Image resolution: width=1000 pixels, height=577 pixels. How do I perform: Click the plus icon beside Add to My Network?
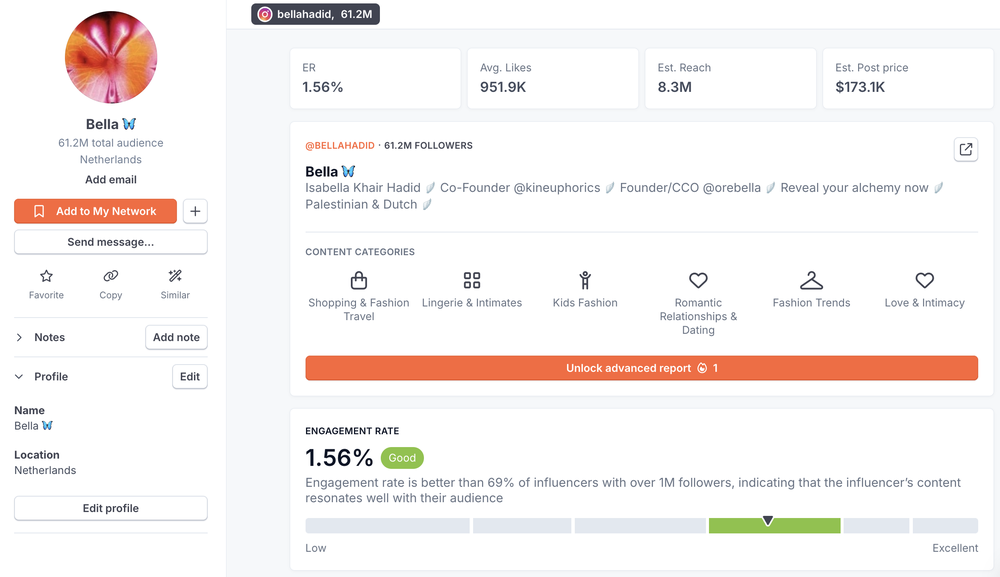pyautogui.click(x=195, y=211)
